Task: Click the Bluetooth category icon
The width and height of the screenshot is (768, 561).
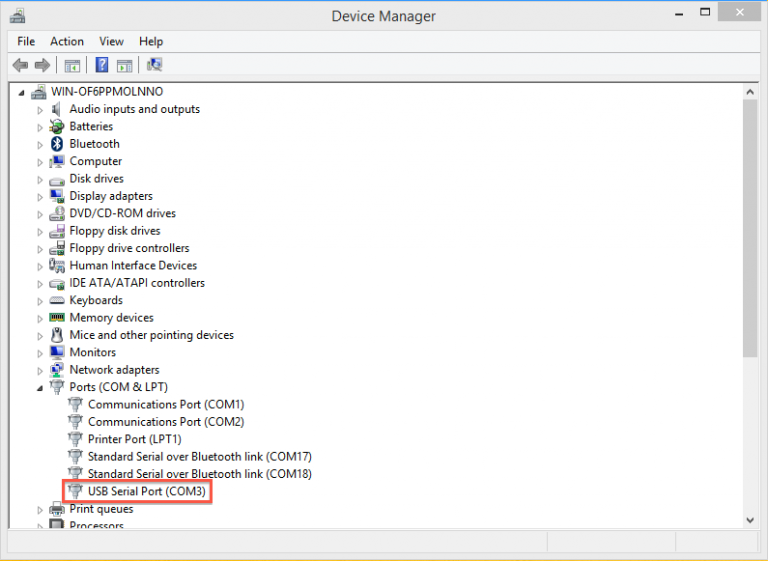Action: (57, 144)
